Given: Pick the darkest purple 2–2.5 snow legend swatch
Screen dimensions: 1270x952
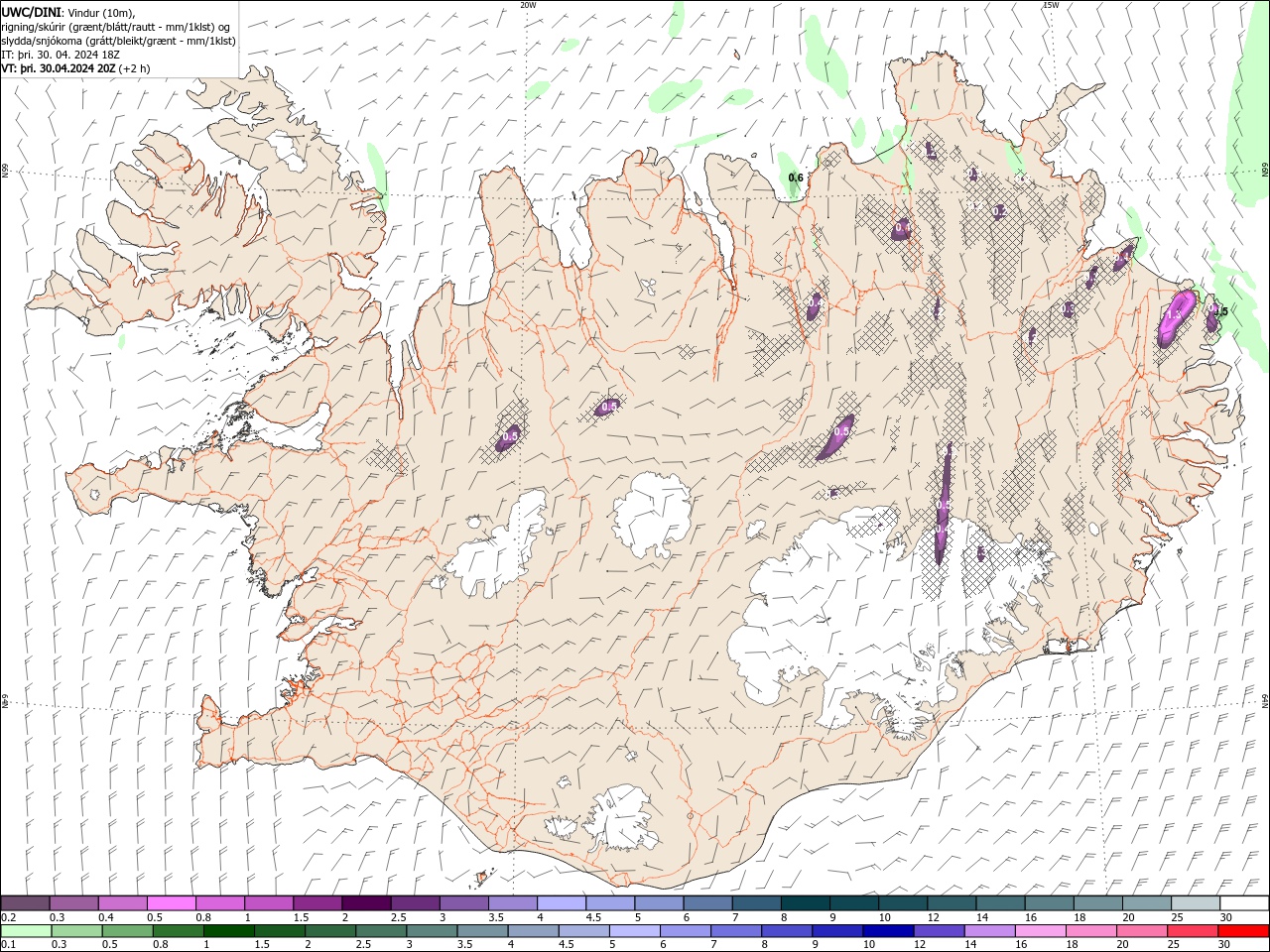Looking at the screenshot, I should coord(366,903).
